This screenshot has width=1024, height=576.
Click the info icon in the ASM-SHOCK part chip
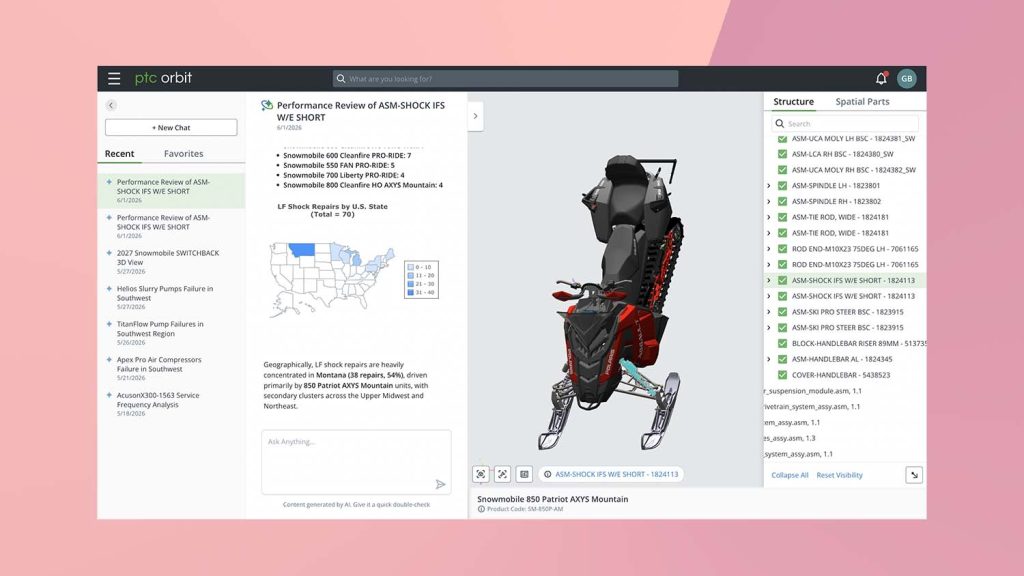[547, 474]
